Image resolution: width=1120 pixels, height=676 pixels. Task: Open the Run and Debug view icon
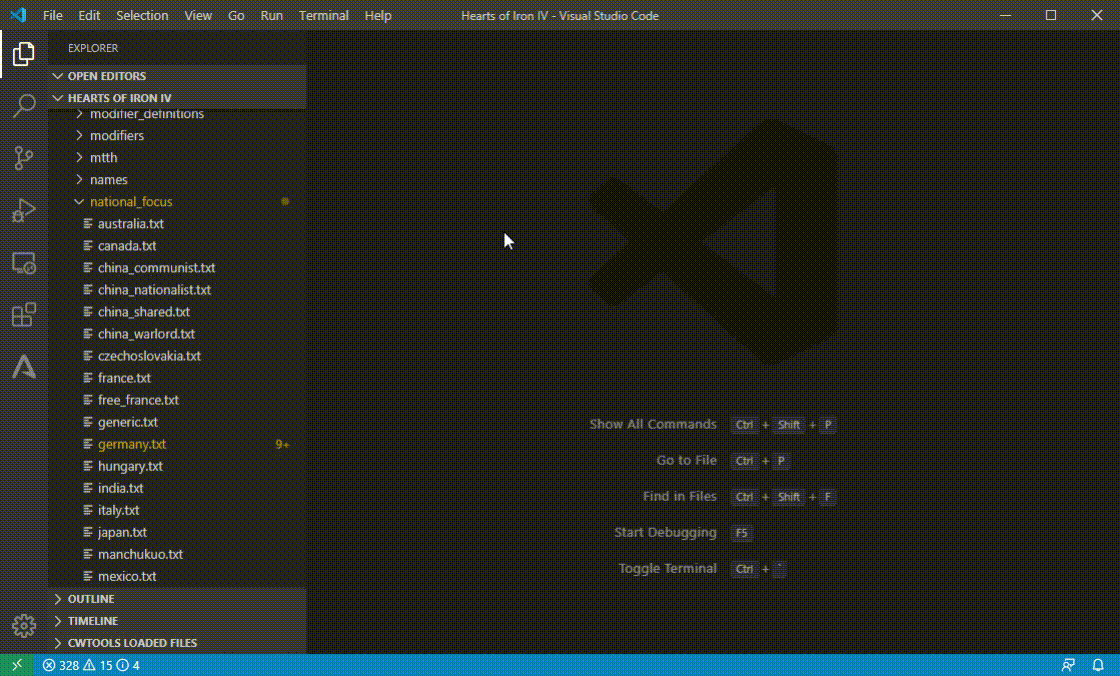(x=24, y=211)
